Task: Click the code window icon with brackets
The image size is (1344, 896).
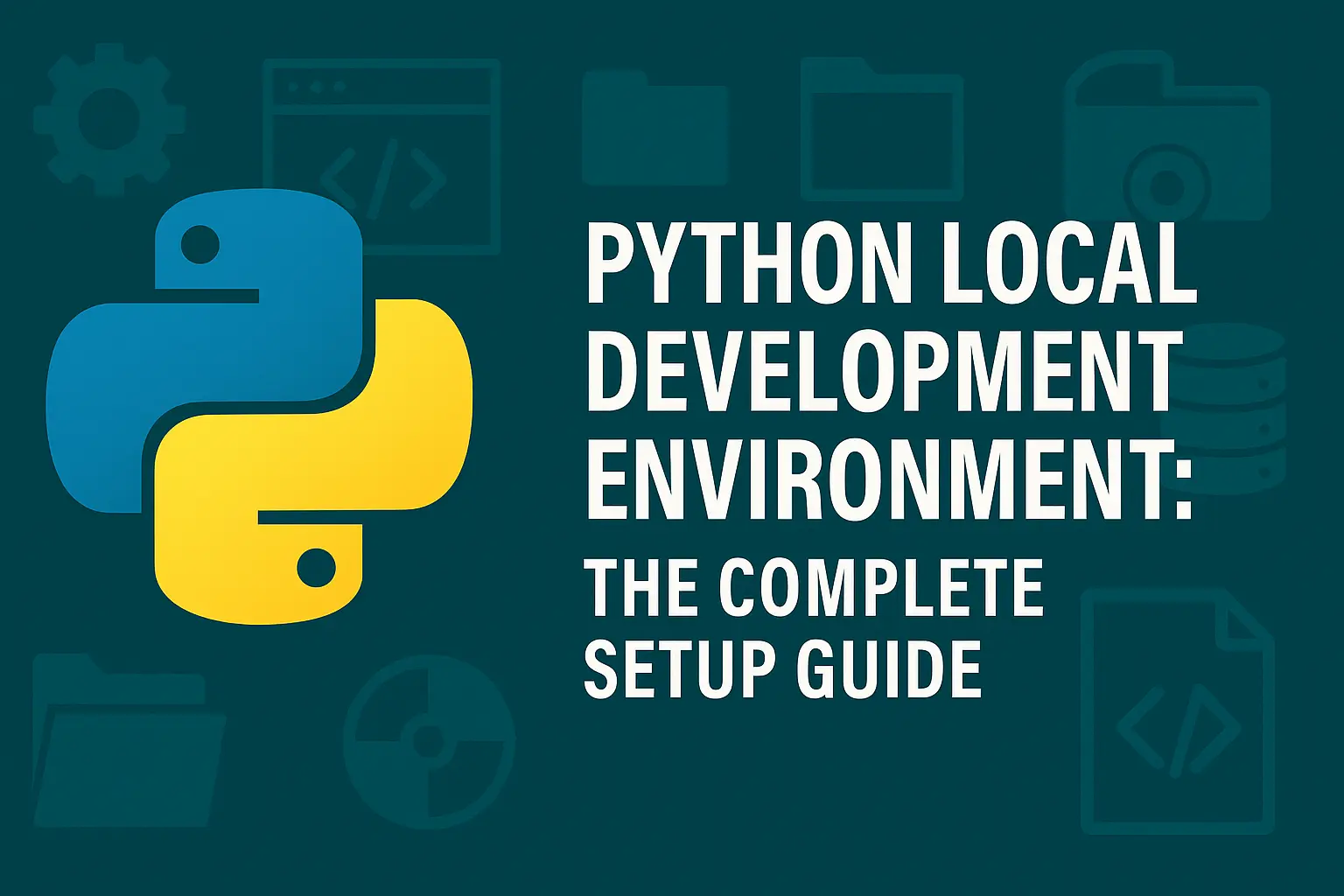Action: [381, 156]
